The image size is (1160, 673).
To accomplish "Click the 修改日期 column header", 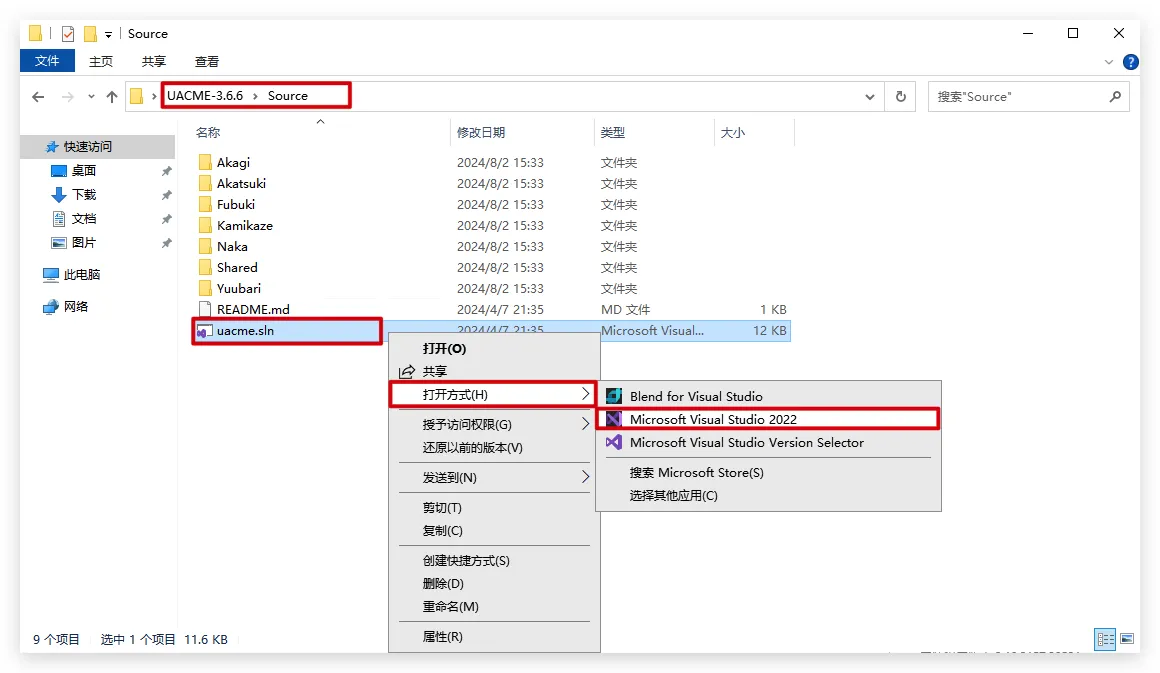I will click(x=481, y=132).
